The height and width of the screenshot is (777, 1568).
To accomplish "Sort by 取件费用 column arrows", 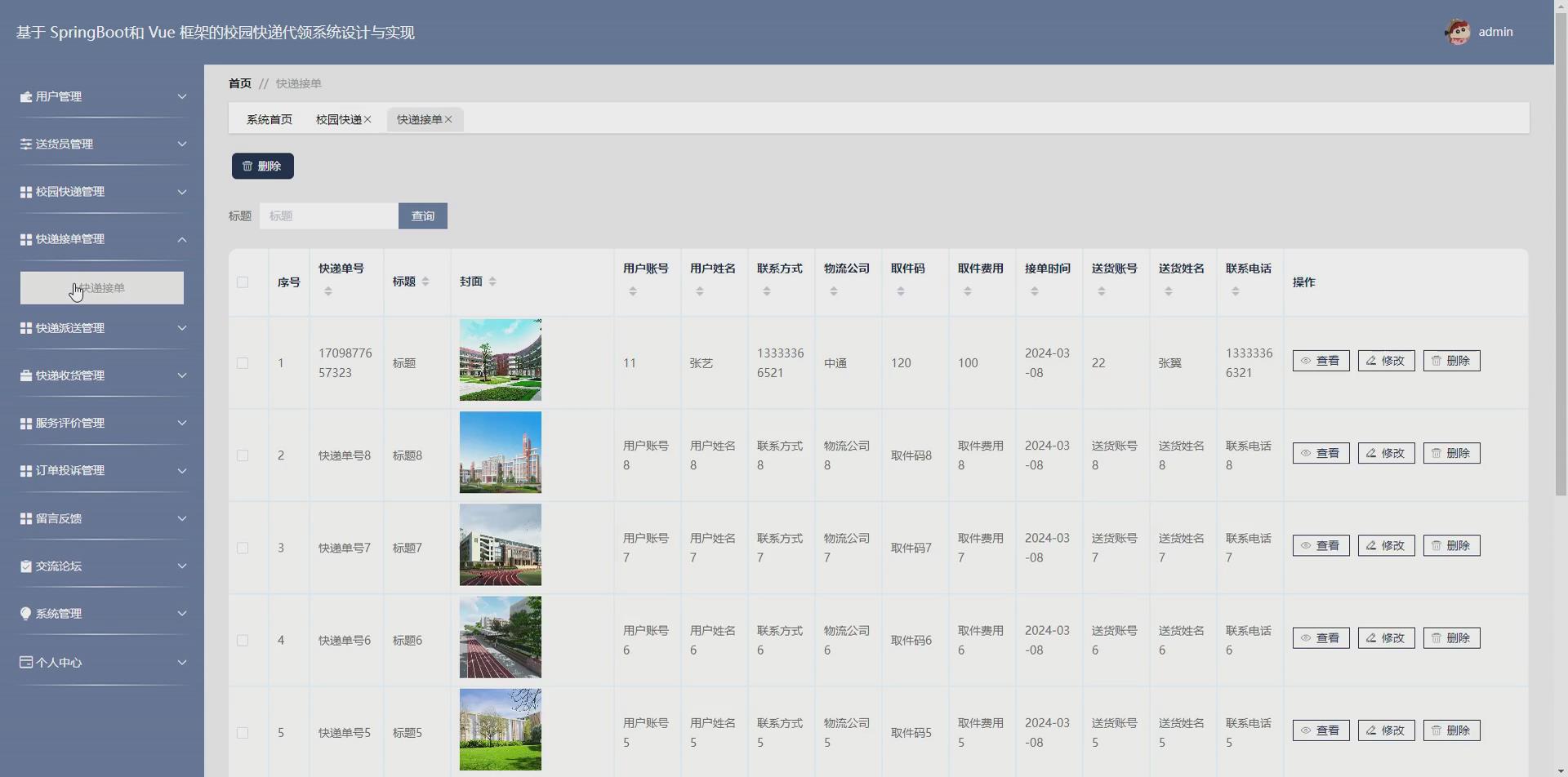I will pyautogui.click(x=968, y=291).
